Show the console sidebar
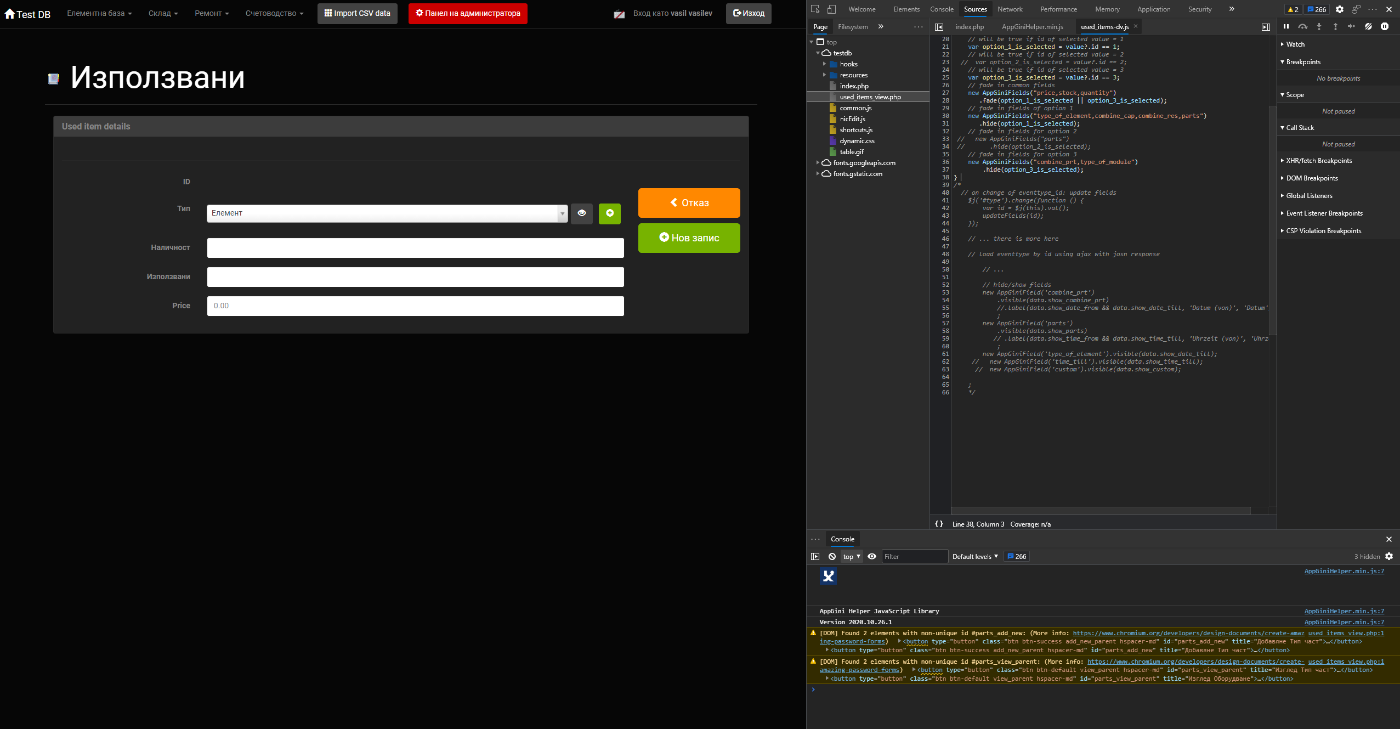Viewport: 1400px width, 729px height. [815, 556]
